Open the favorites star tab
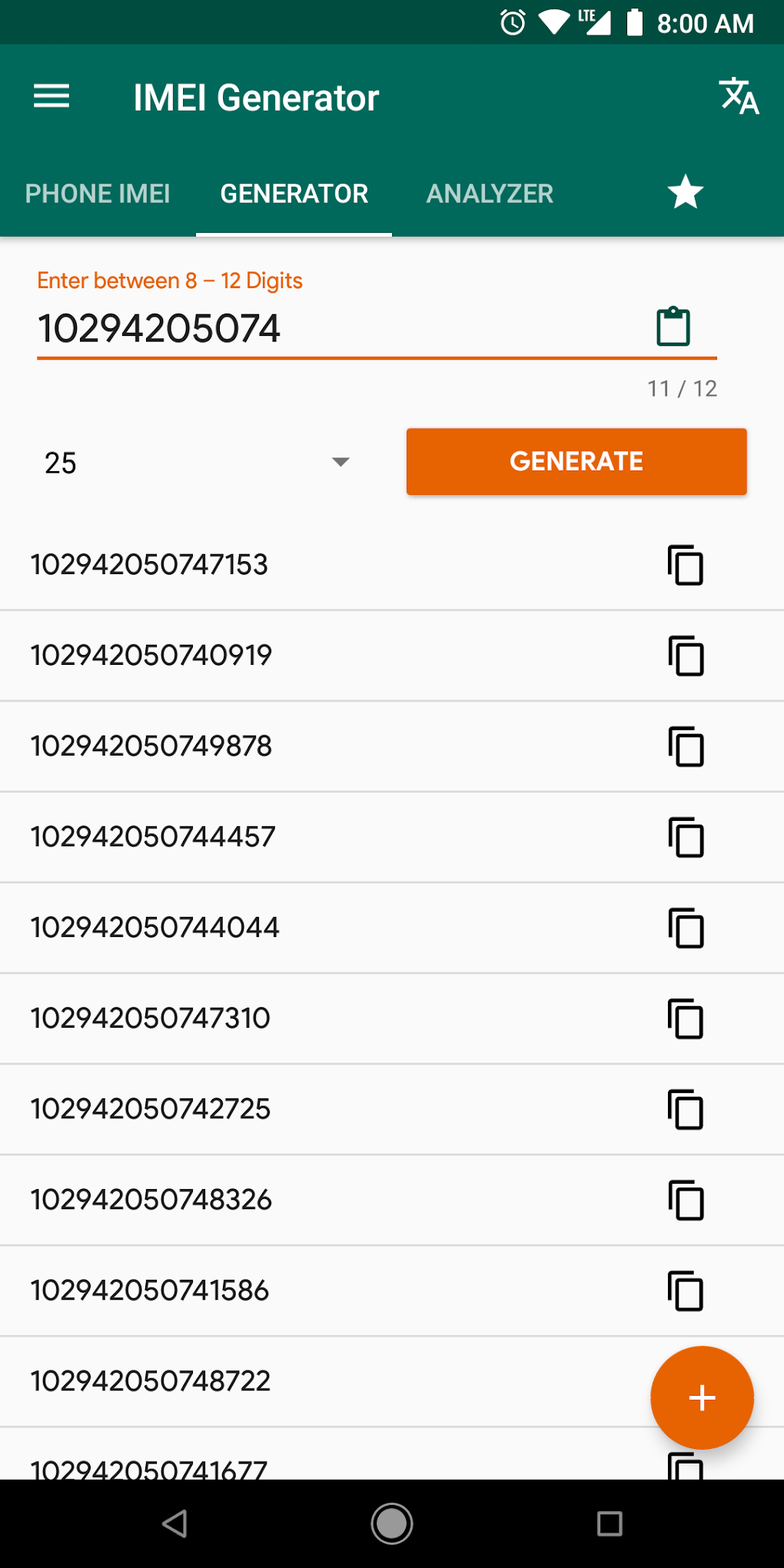Viewport: 784px width, 1568px height. click(x=685, y=192)
